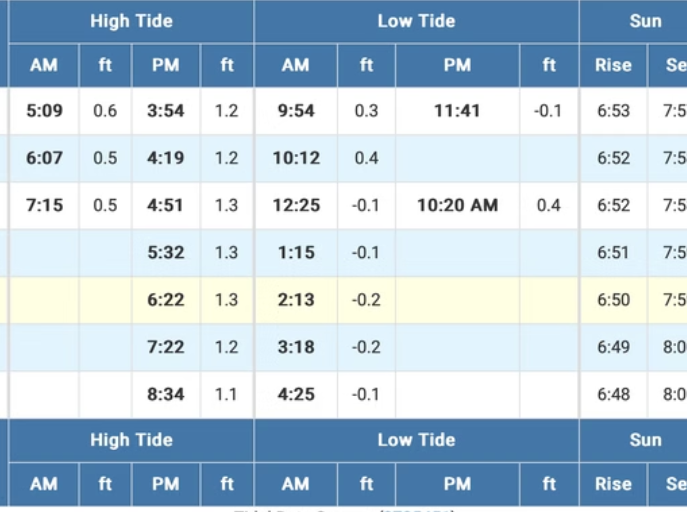Click the 2:13 low tide time
Viewport: 687px width, 512px height.
(296, 300)
